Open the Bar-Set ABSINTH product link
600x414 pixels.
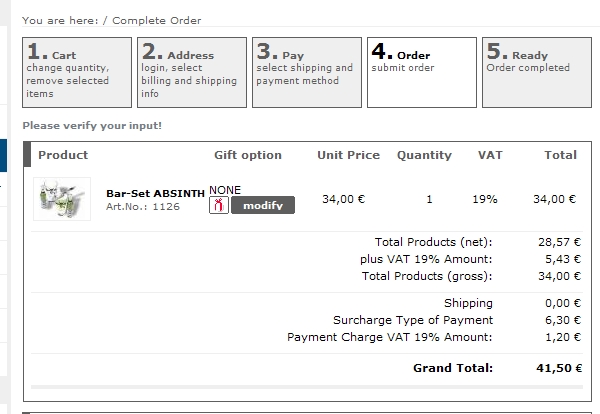tap(155, 193)
